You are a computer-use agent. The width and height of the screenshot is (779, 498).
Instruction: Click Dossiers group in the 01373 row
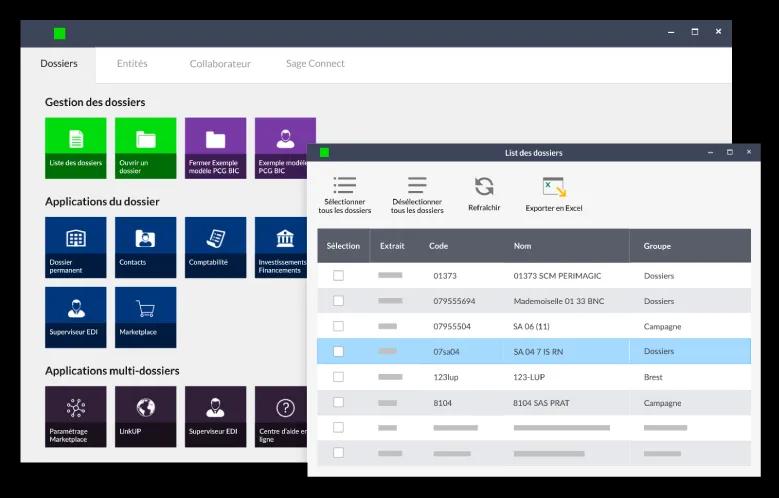(659, 276)
